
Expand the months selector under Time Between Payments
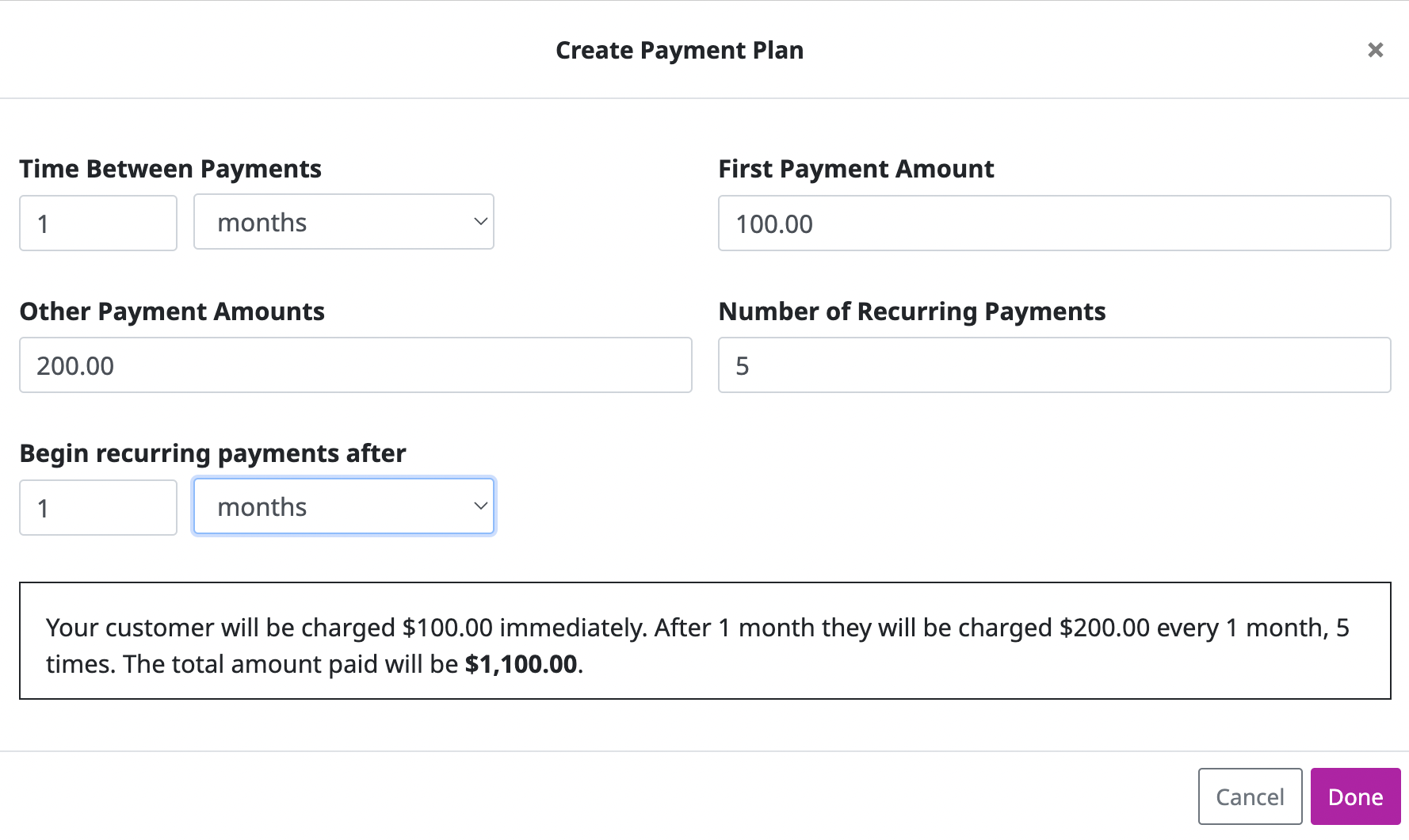pyautogui.click(x=344, y=222)
